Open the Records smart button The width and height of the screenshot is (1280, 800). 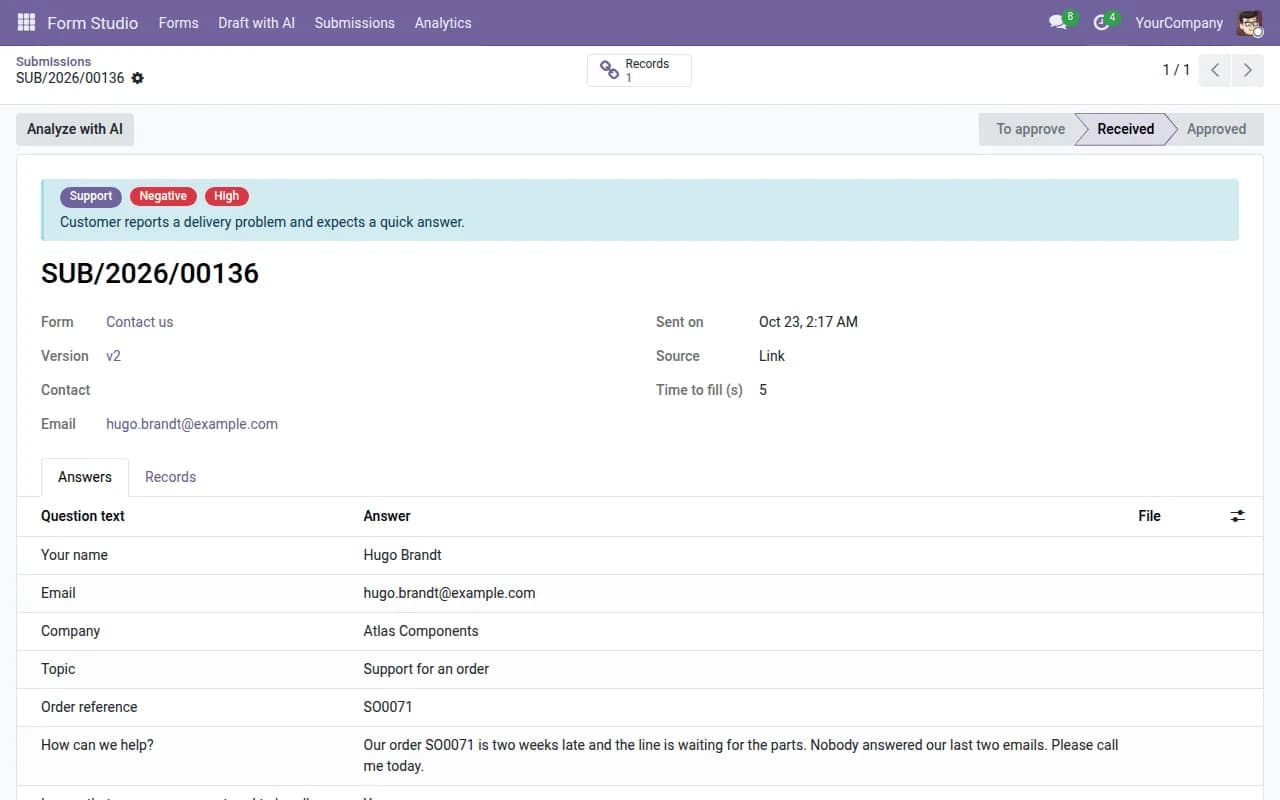[639, 70]
